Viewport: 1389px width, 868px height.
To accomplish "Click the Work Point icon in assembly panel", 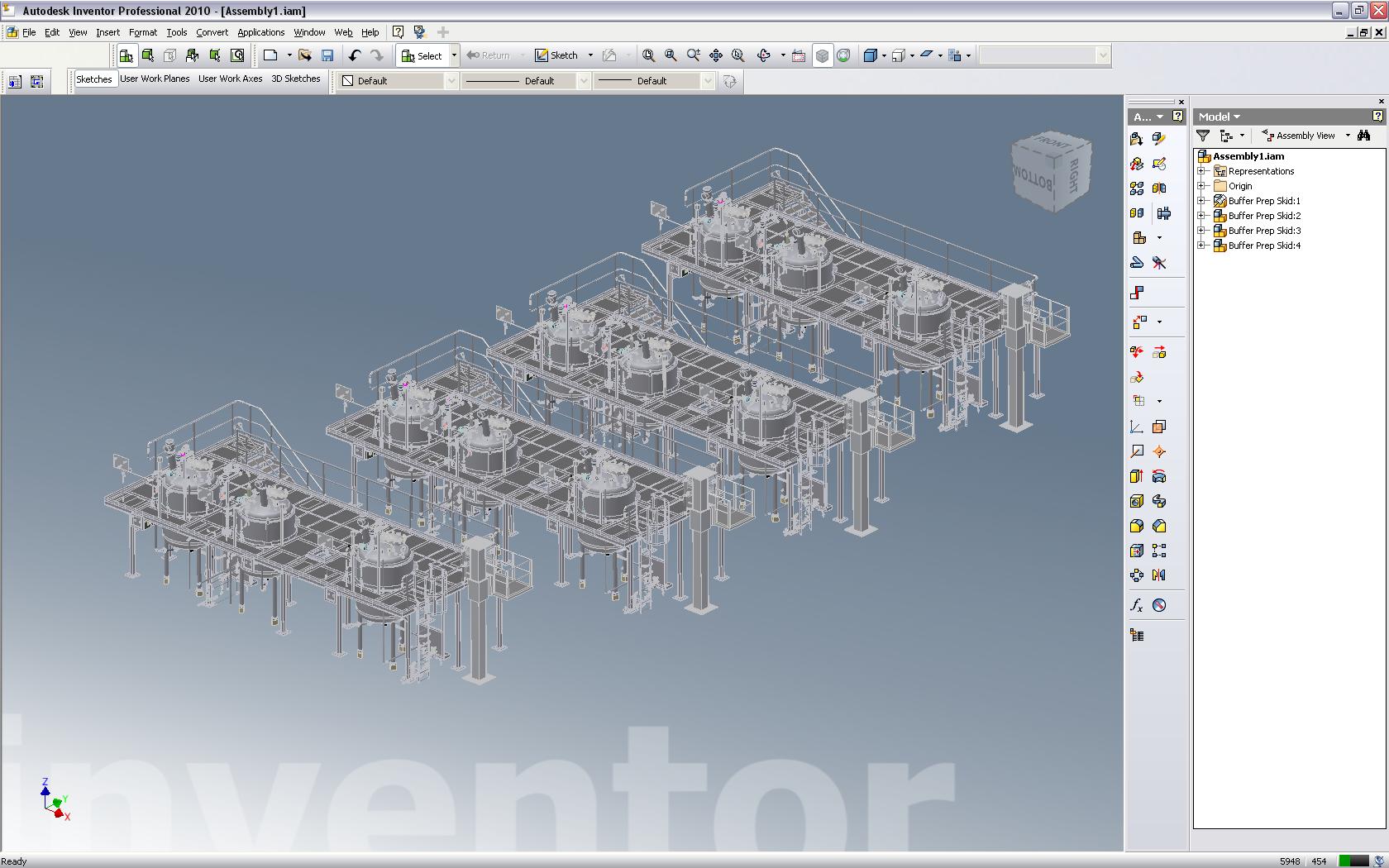I will tap(1159, 451).
